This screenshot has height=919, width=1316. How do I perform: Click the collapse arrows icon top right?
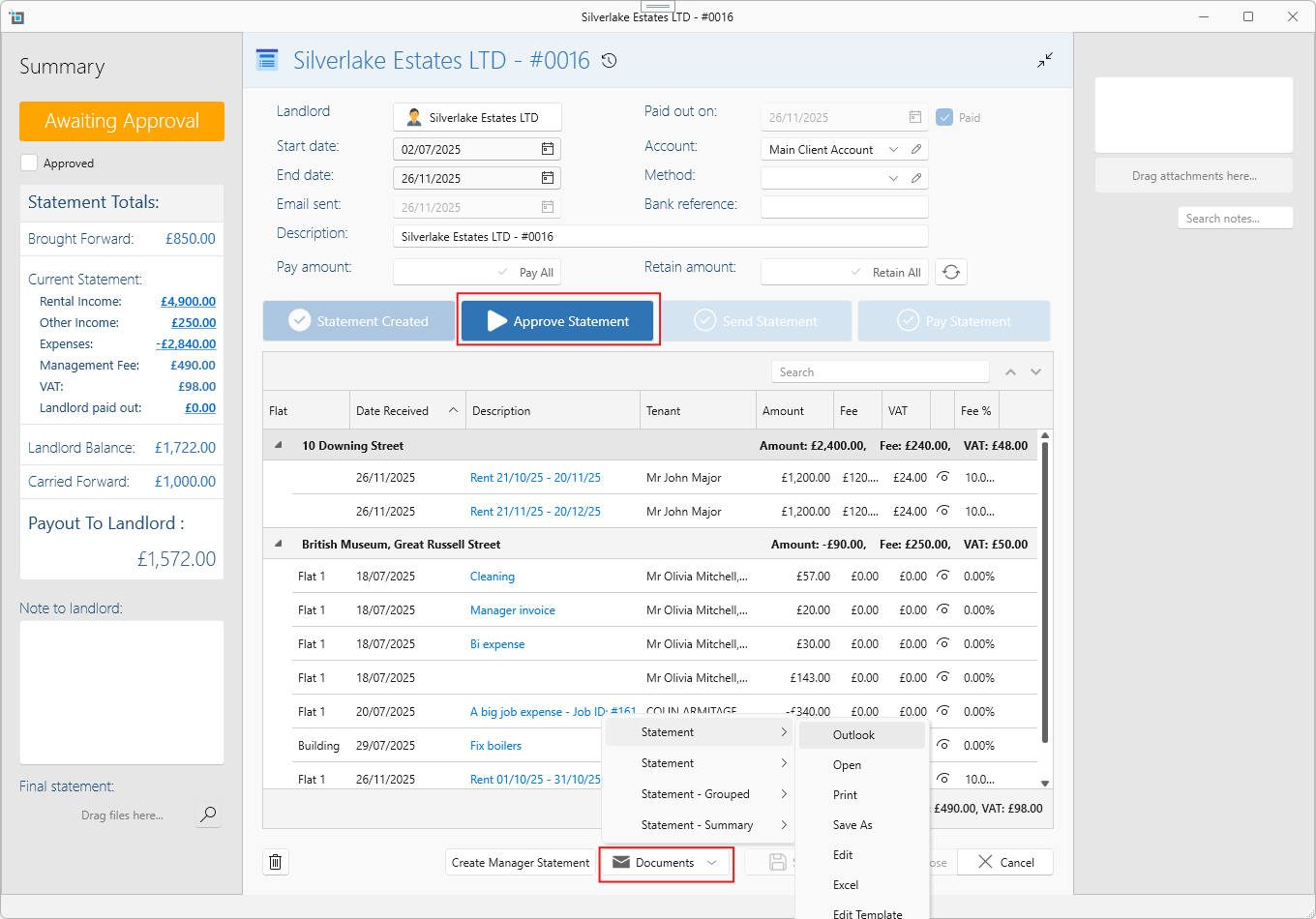pyautogui.click(x=1045, y=60)
